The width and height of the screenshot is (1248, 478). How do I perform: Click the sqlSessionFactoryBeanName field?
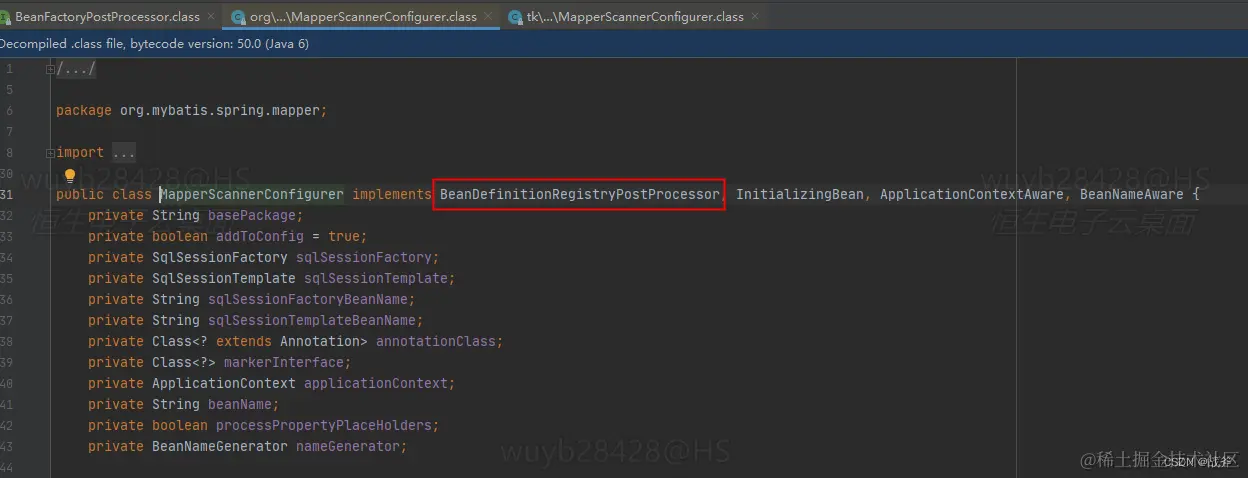(x=308, y=299)
